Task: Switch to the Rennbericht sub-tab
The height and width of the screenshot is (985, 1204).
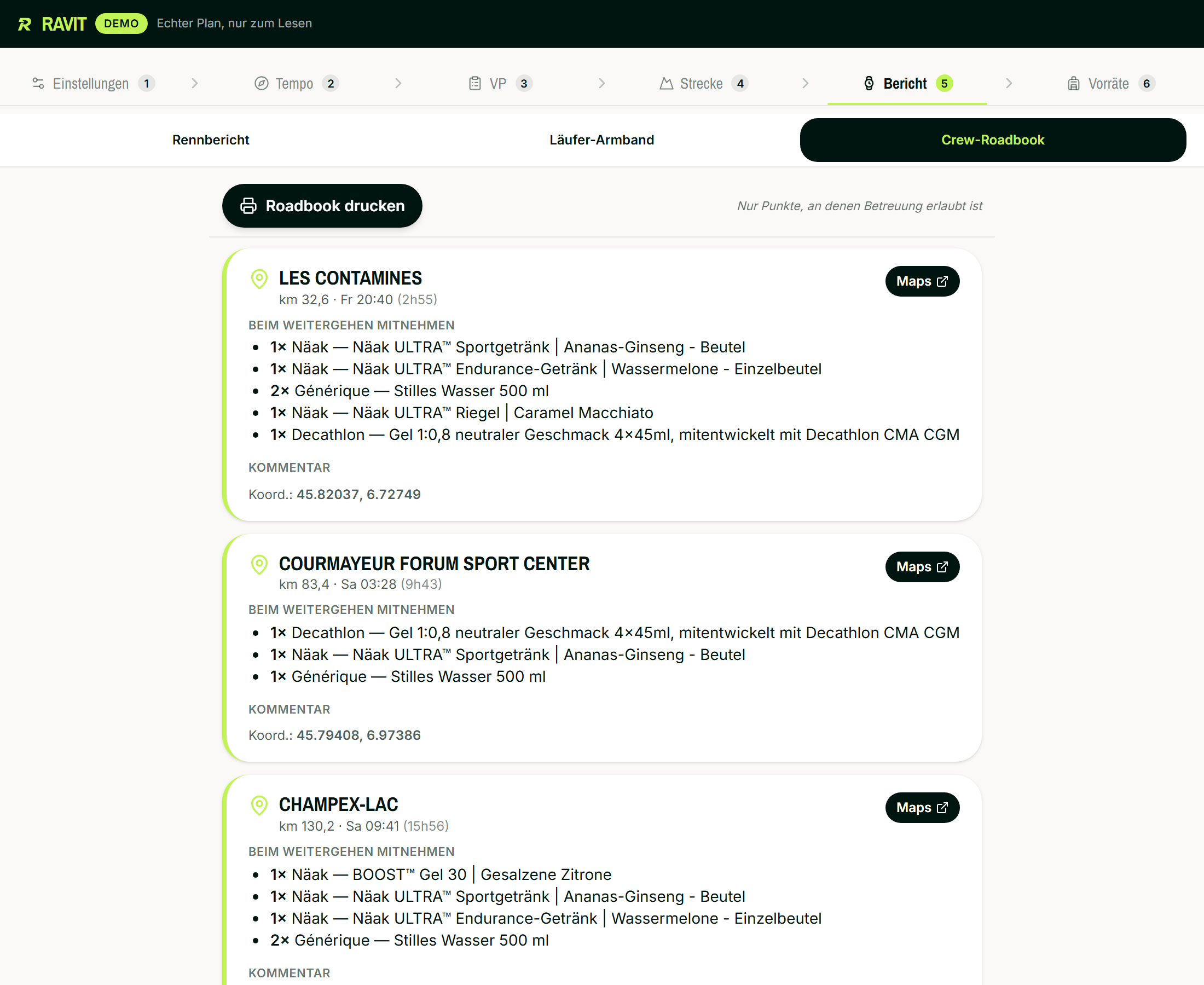Action: tap(211, 140)
